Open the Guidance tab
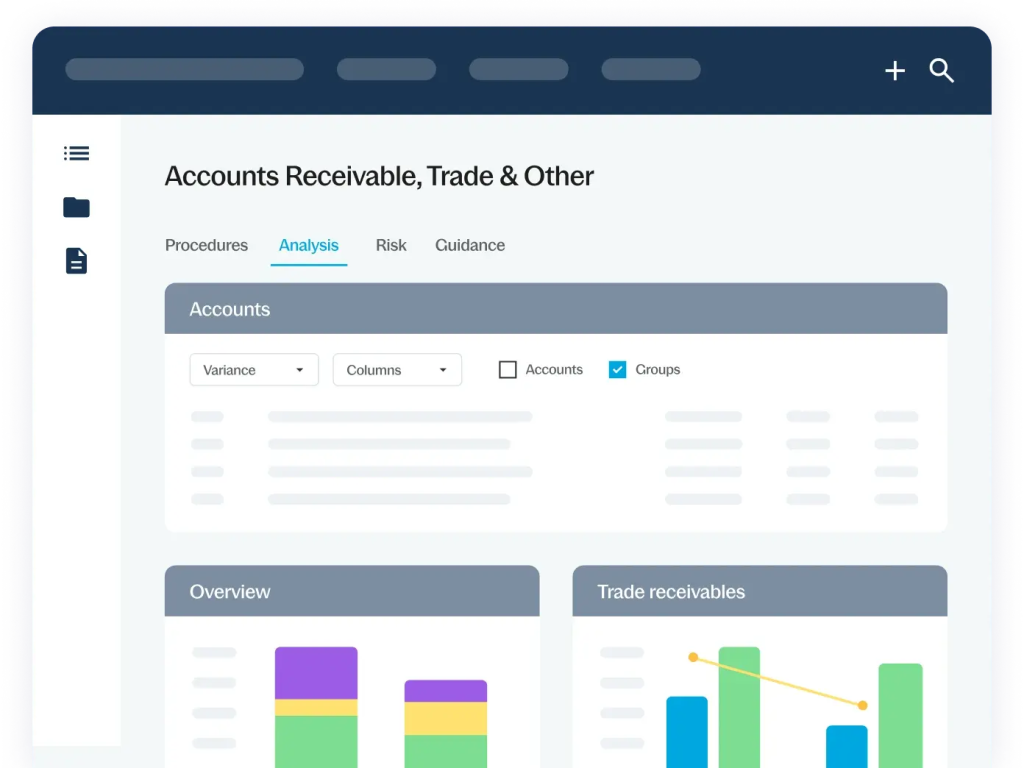This screenshot has height=768, width=1024. tap(470, 245)
